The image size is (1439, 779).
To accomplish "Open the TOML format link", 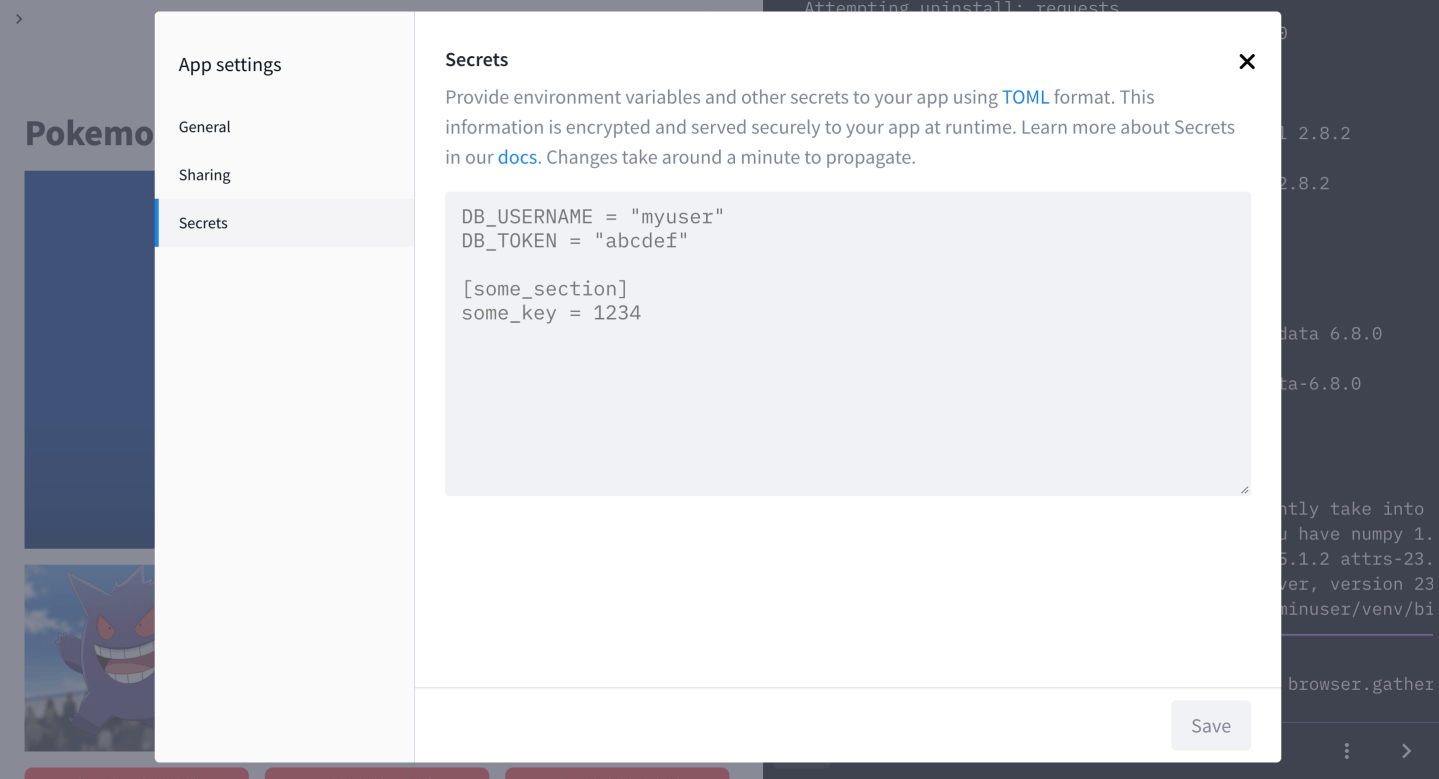I will coord(1025,97).
